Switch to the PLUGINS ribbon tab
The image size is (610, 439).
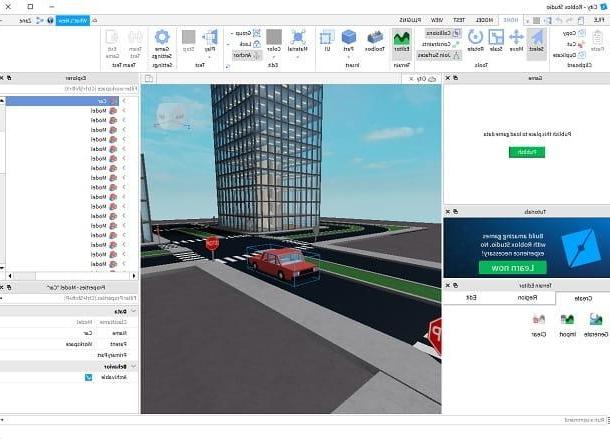click(410, 20)
